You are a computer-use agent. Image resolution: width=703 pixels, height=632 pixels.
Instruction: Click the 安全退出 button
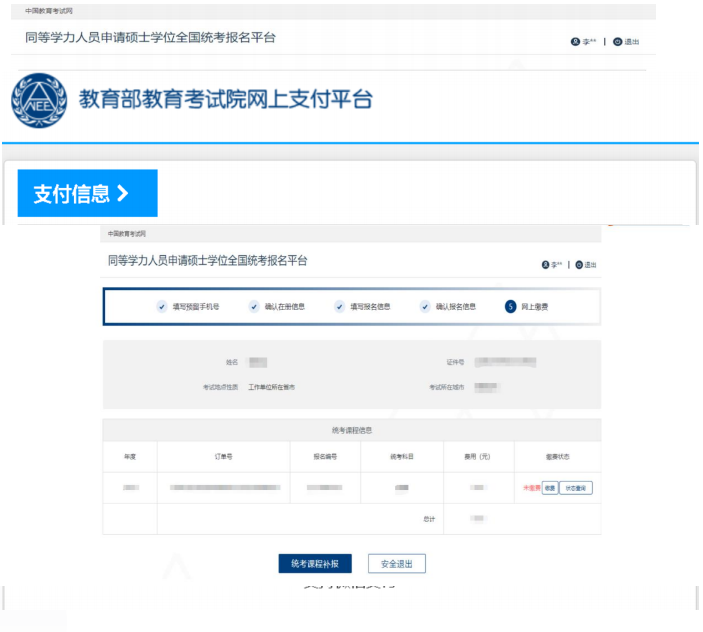(397, 563)
